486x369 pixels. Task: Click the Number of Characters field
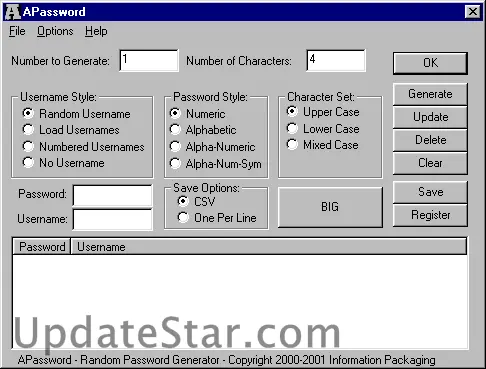[336, 60]
